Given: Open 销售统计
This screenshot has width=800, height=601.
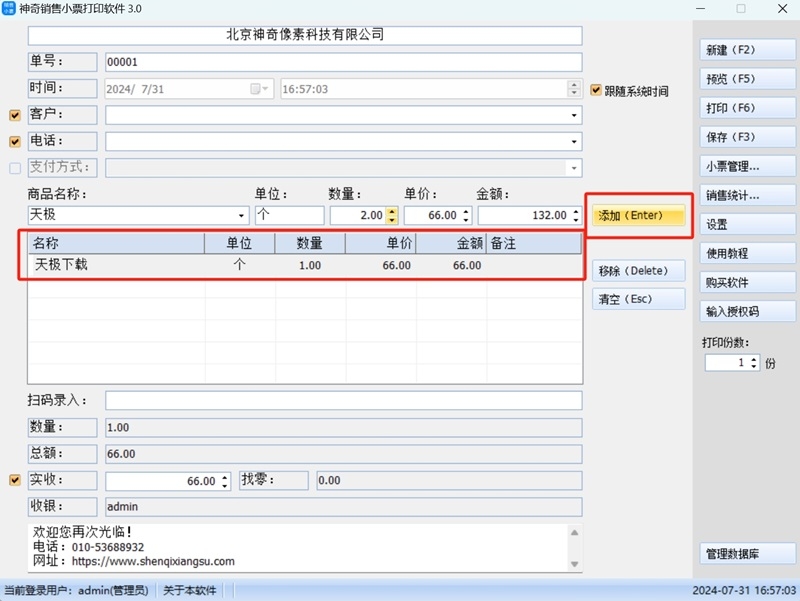Looking at the screenshot, I should tap(747, 195).
